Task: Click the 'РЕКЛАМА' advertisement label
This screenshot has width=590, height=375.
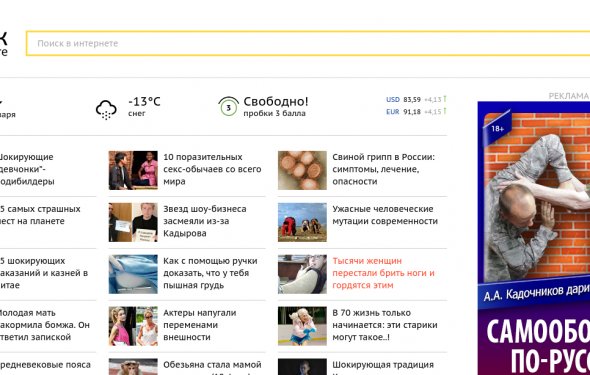Action: coord(569,96)
